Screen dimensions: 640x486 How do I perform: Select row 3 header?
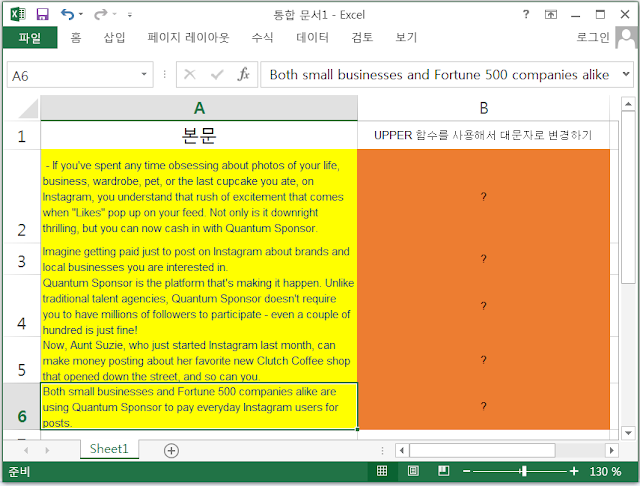pyautogui.click(x=22, y=259)
